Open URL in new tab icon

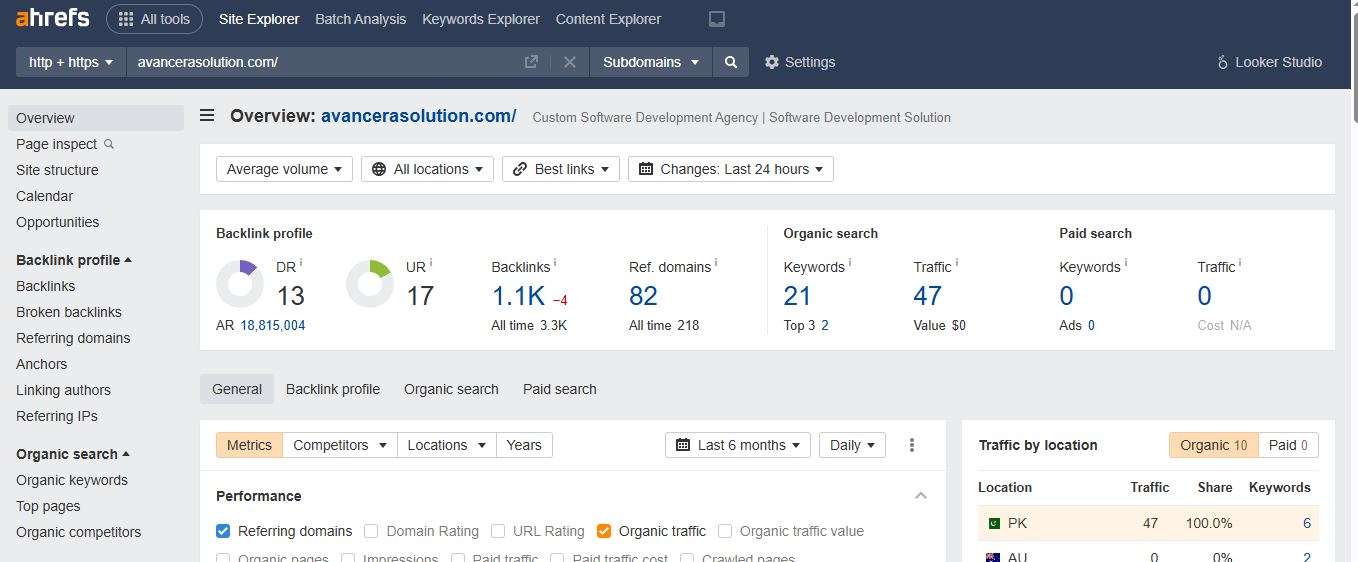(531, 62)
